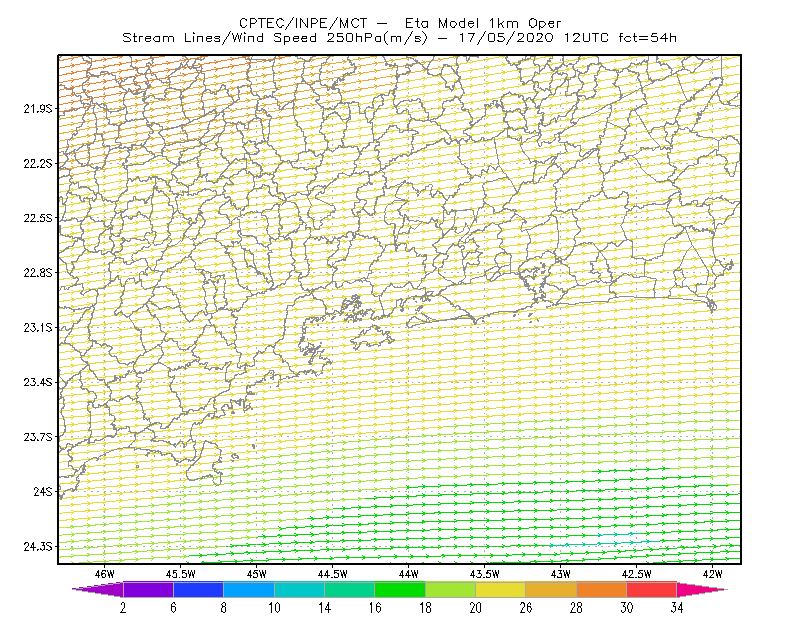Click the color bar value '14'
Image resolution: width=800 pixels, height=618 pixels.
324,608
